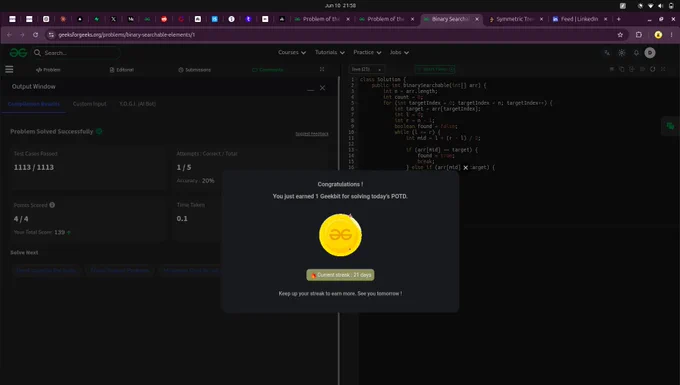Open the battery status indicator
The width and height of the screenshot is (680, 385).
(671, 6)
